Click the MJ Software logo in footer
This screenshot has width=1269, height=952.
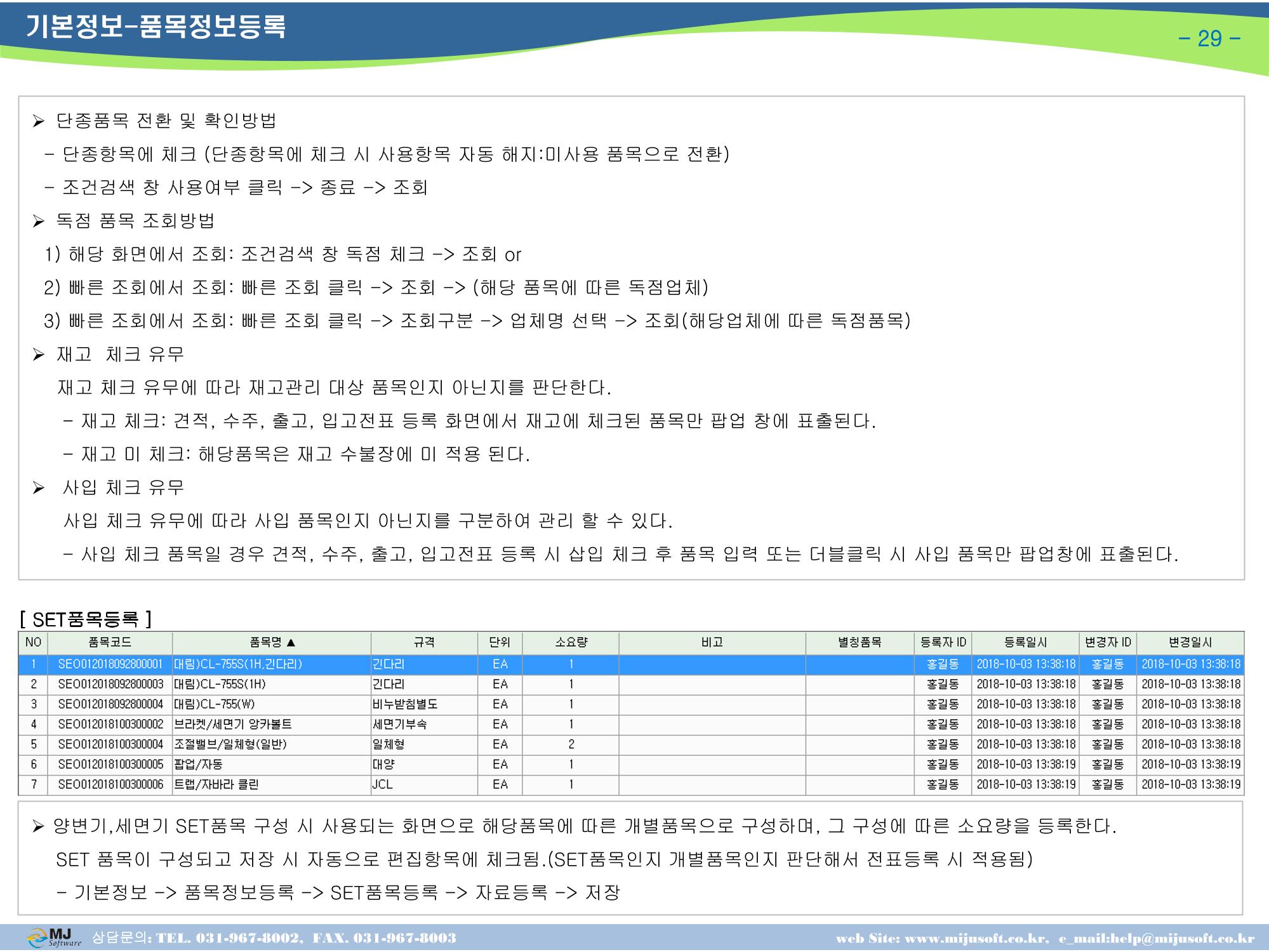(x=54, y=937)
